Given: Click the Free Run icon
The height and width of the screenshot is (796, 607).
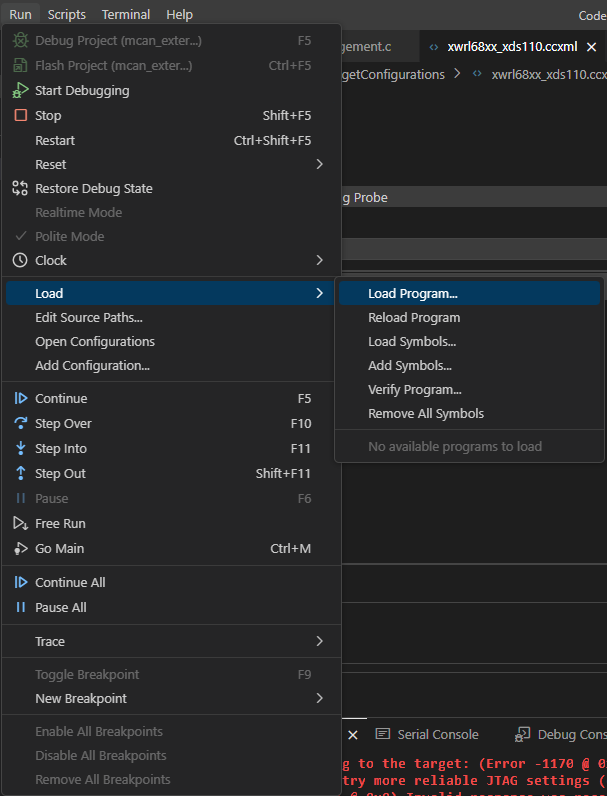Looking at the screenshot, I should point(20,523).
